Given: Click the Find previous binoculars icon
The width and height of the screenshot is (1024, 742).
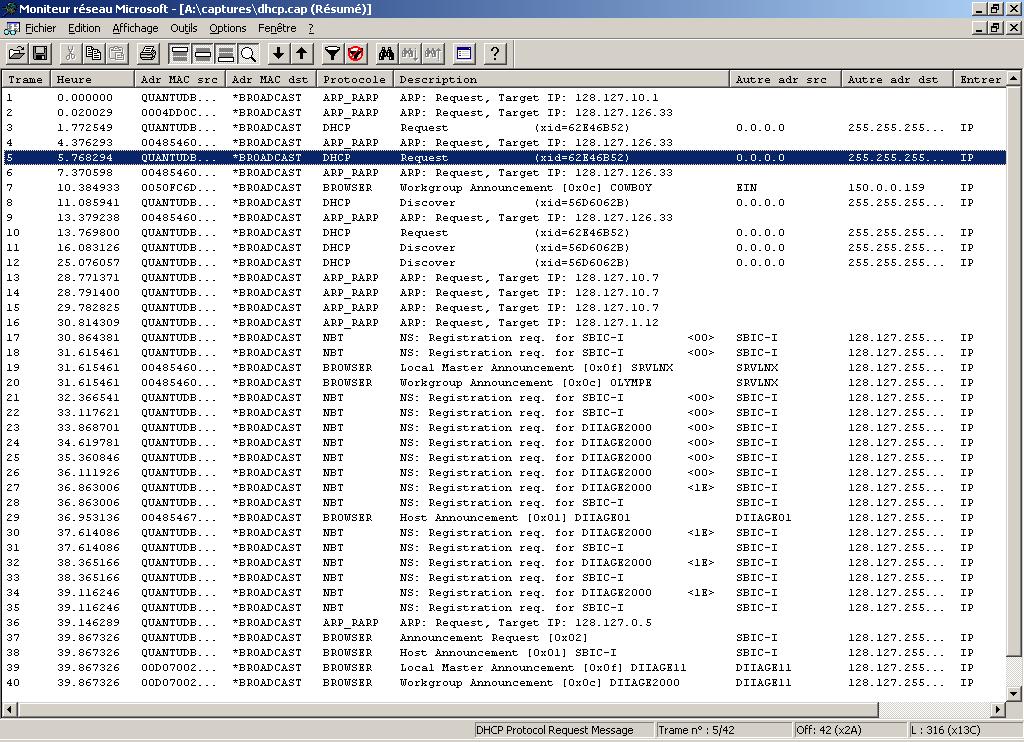Looking at the screenshot, I should (432, 54).
